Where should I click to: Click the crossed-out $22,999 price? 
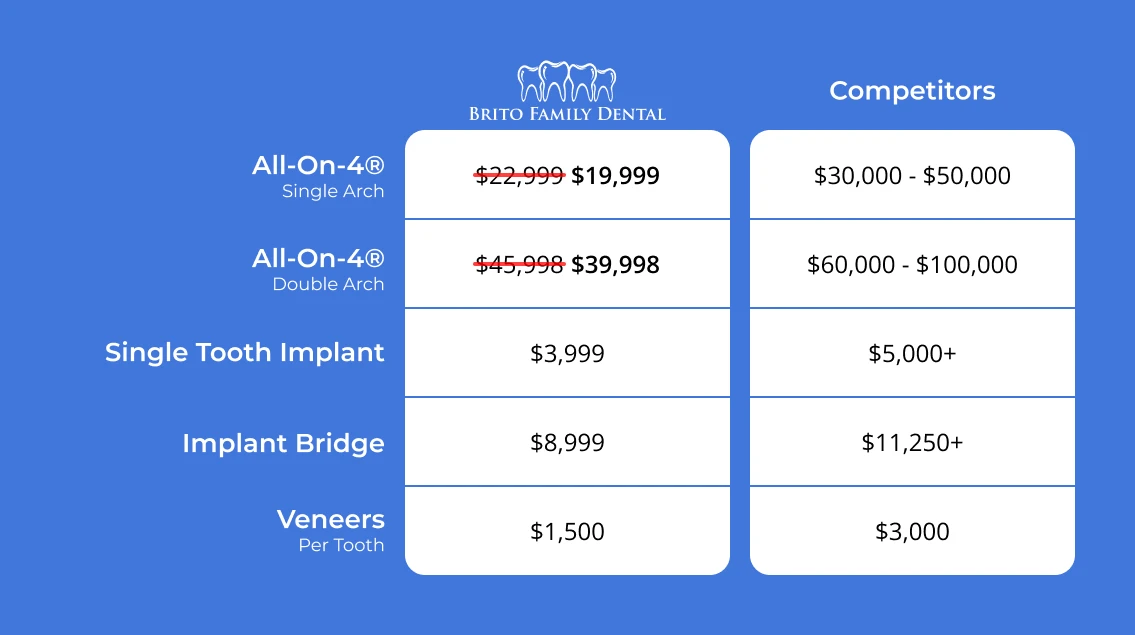[519, 176]
